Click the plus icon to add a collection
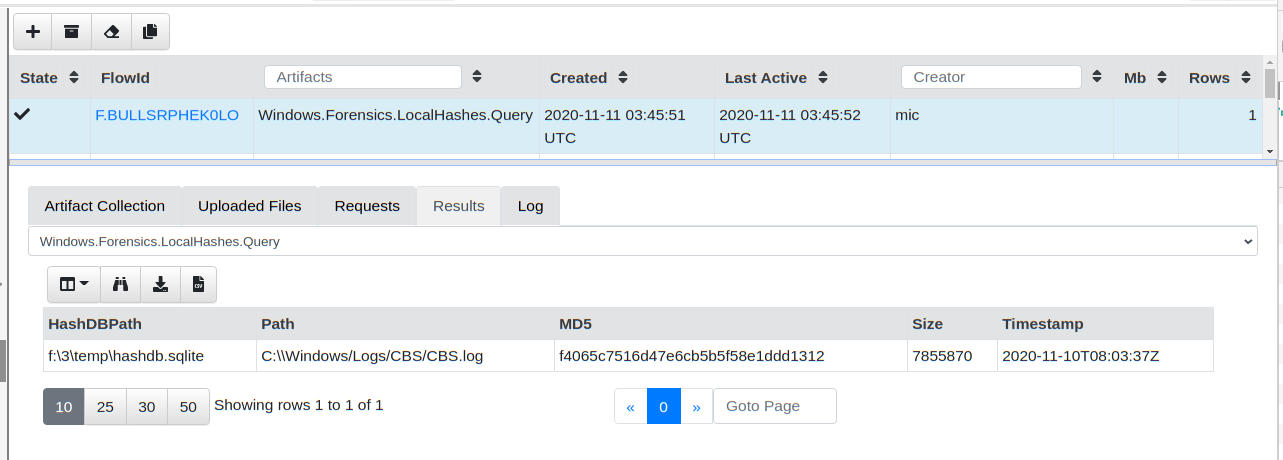 click(32, 31)
